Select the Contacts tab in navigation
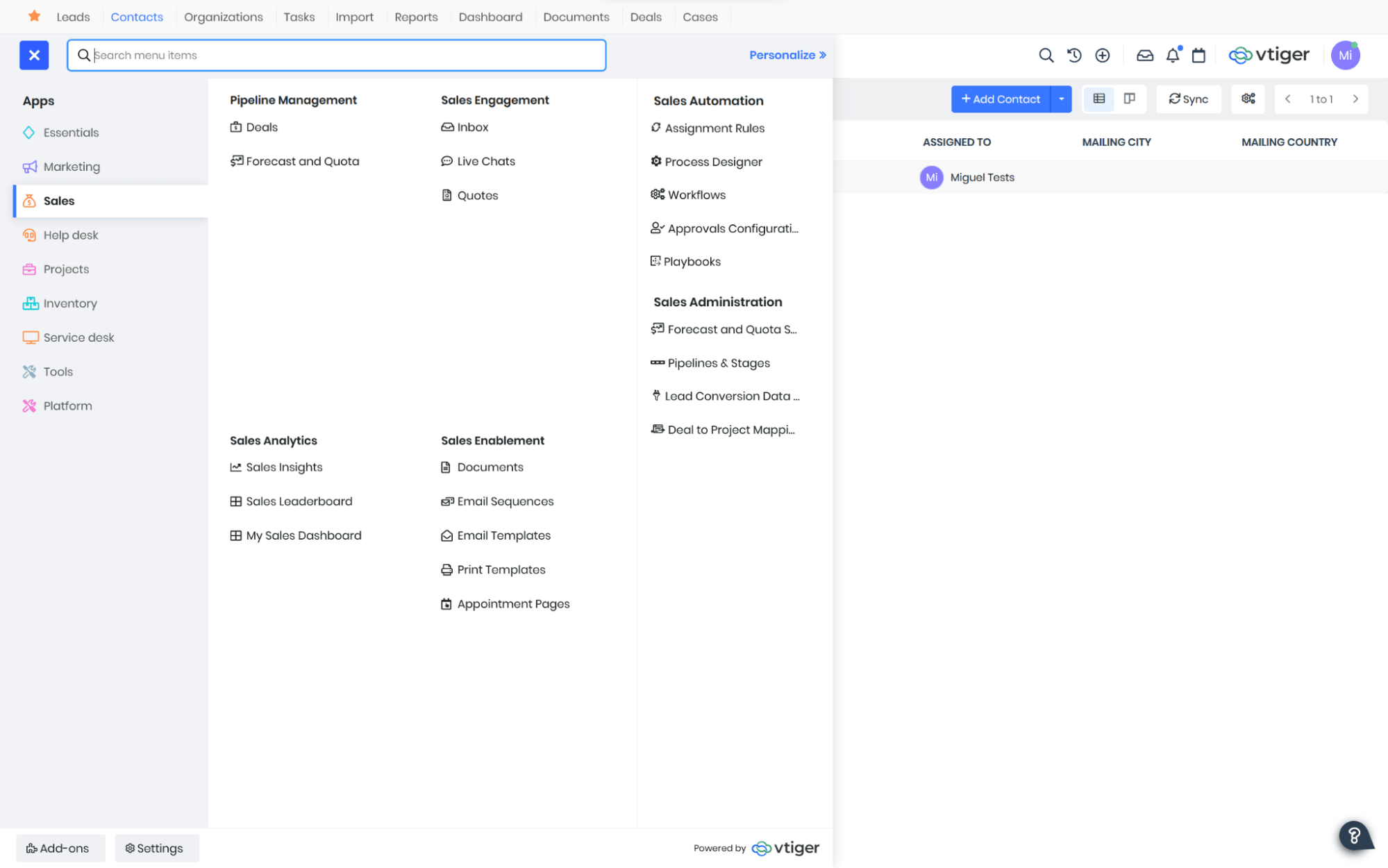 tap(137, 16)
